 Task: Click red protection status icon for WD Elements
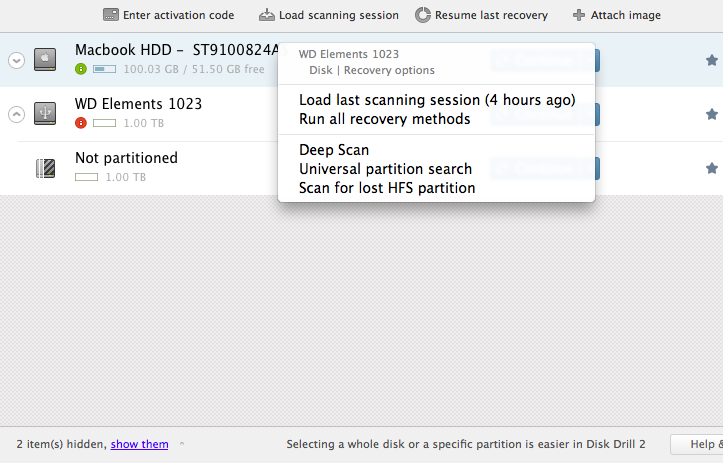81,123
